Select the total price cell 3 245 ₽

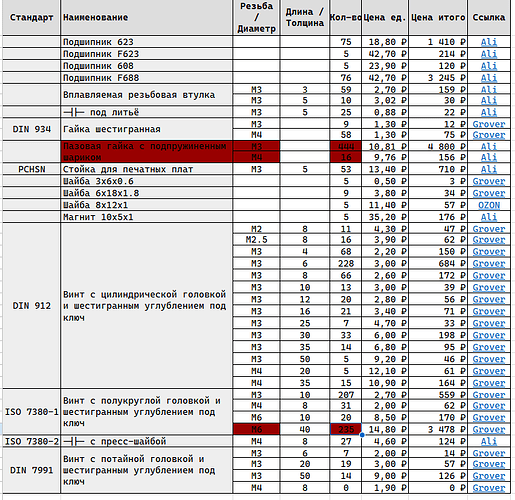click(438, 78)
